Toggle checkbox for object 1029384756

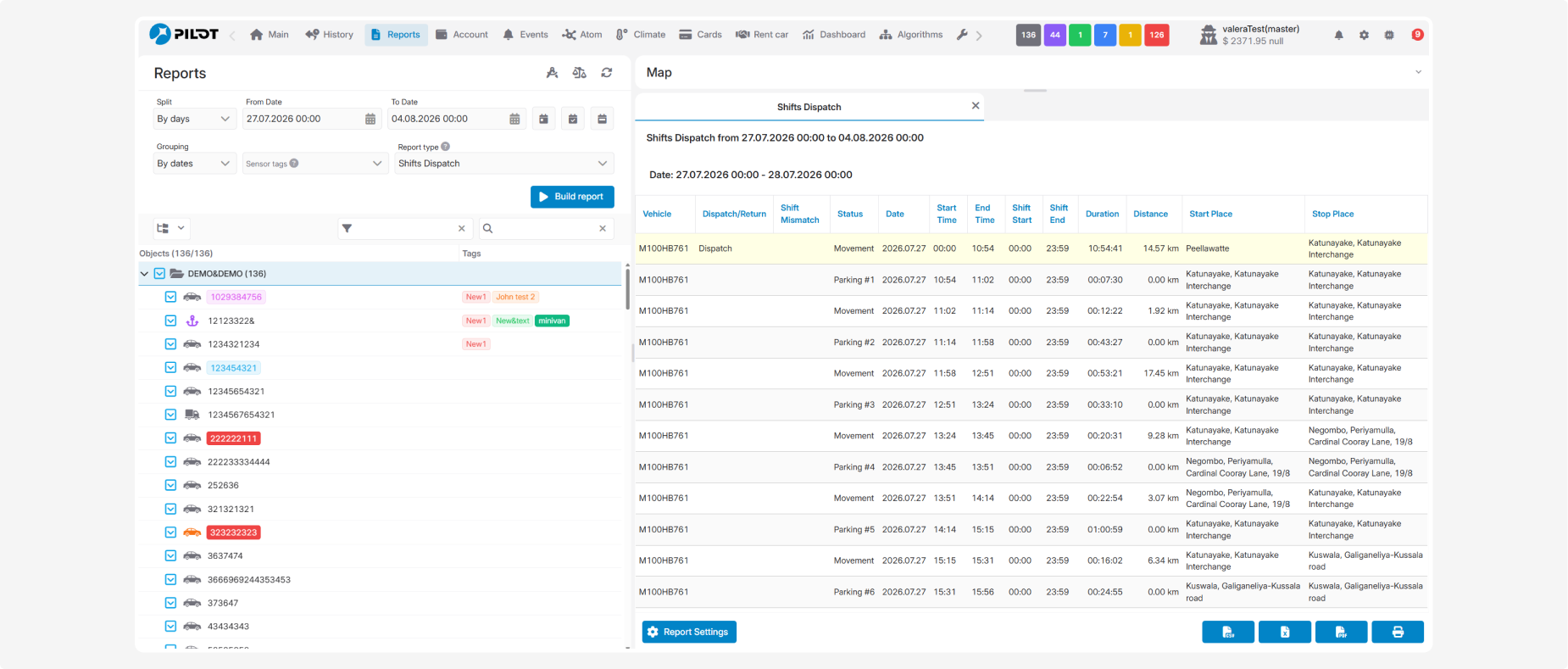pyautogui.click(x=170, y=297)
